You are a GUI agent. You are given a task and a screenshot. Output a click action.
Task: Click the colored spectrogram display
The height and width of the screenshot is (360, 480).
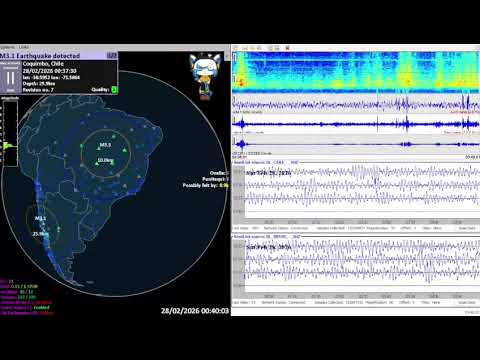point(356,72)
